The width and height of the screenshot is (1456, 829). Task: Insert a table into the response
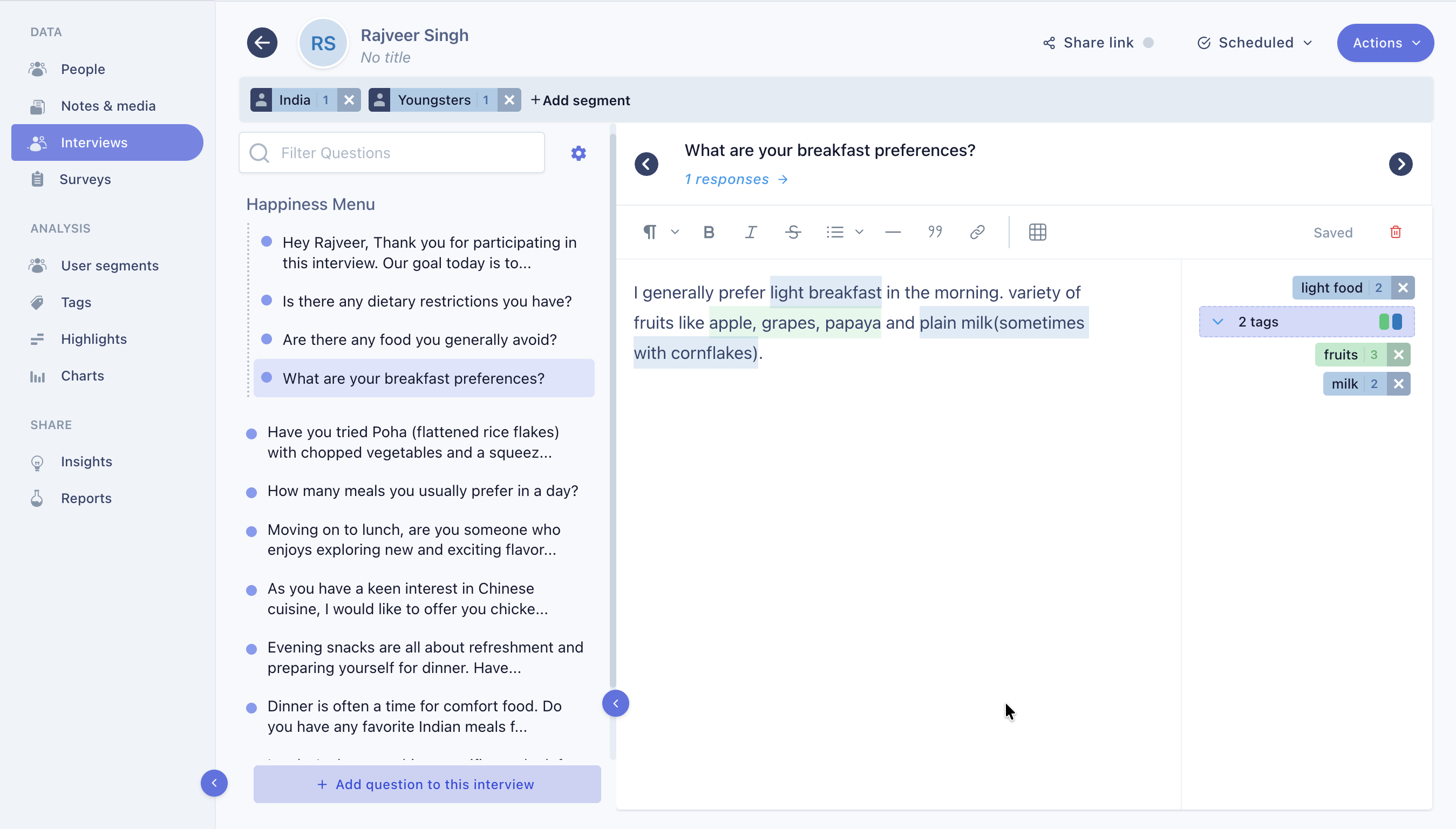click(1037, 232)
